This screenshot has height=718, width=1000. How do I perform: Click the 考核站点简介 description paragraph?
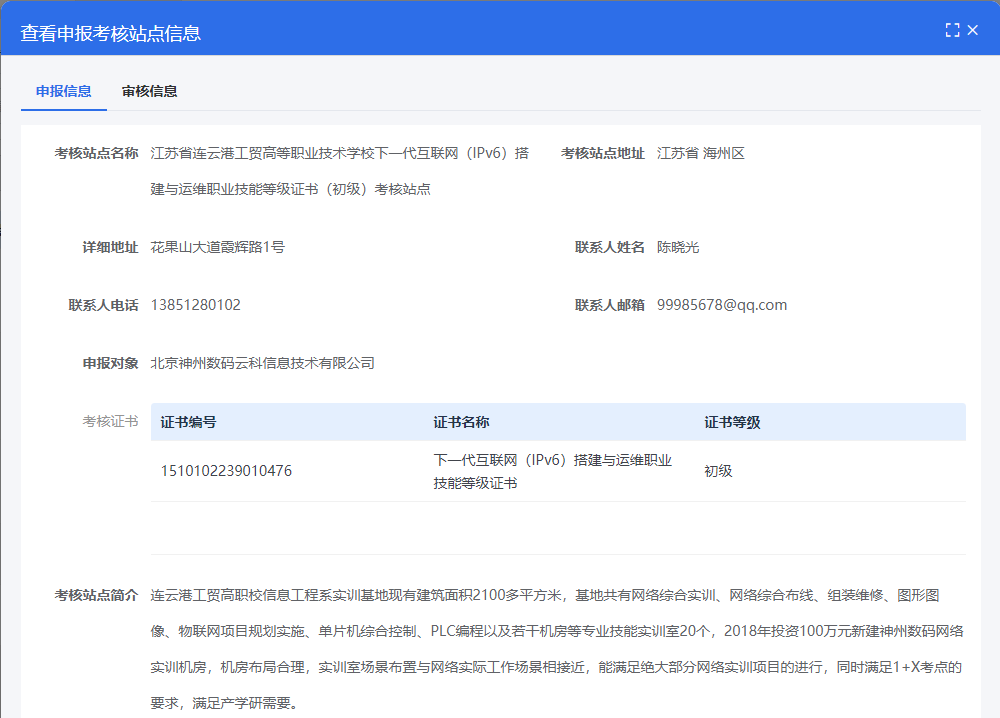click(x=557, y=649)
